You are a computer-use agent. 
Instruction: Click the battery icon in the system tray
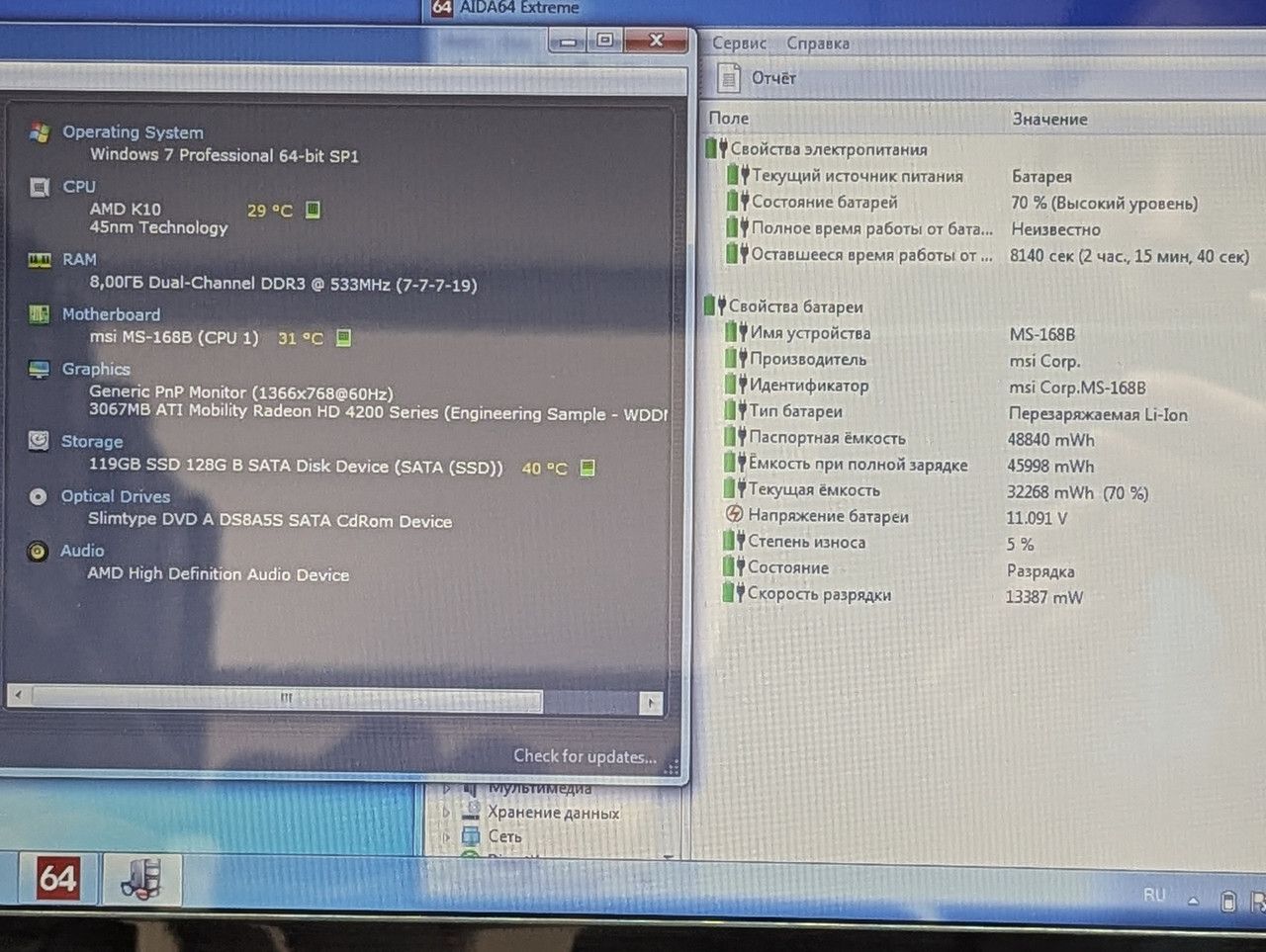1227,901
